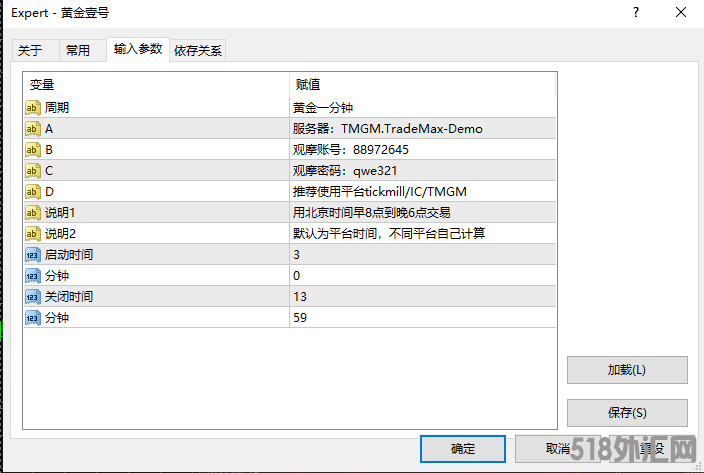Select value 默认为平台时间，不同平台自己计算
The image size is (704, 473).
click(389, 234)
